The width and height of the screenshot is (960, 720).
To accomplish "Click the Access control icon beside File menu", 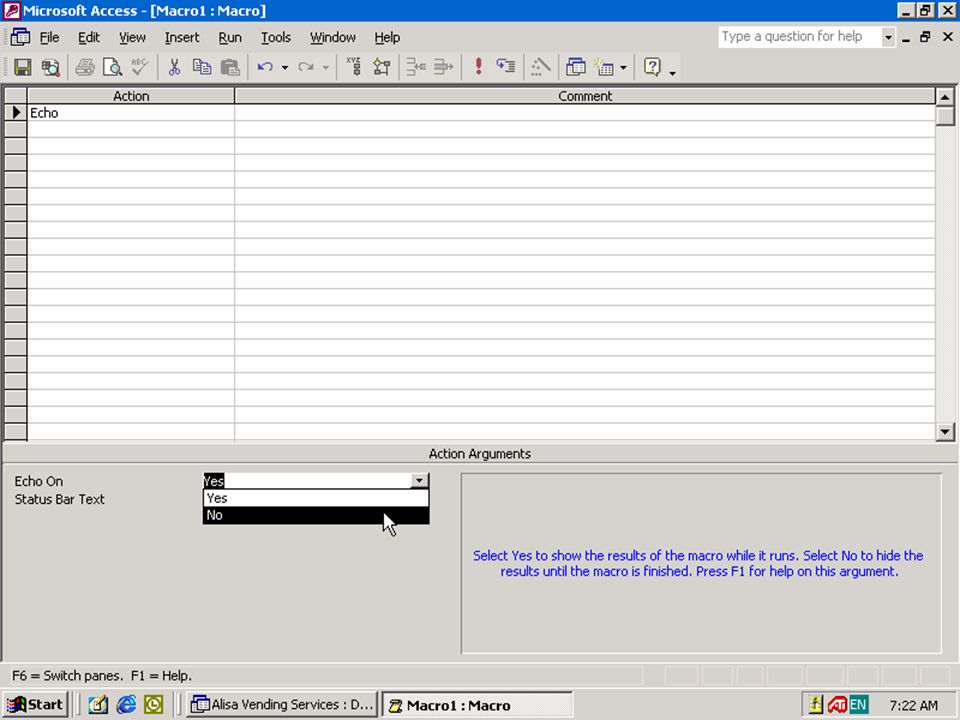I will click(20, 37).
